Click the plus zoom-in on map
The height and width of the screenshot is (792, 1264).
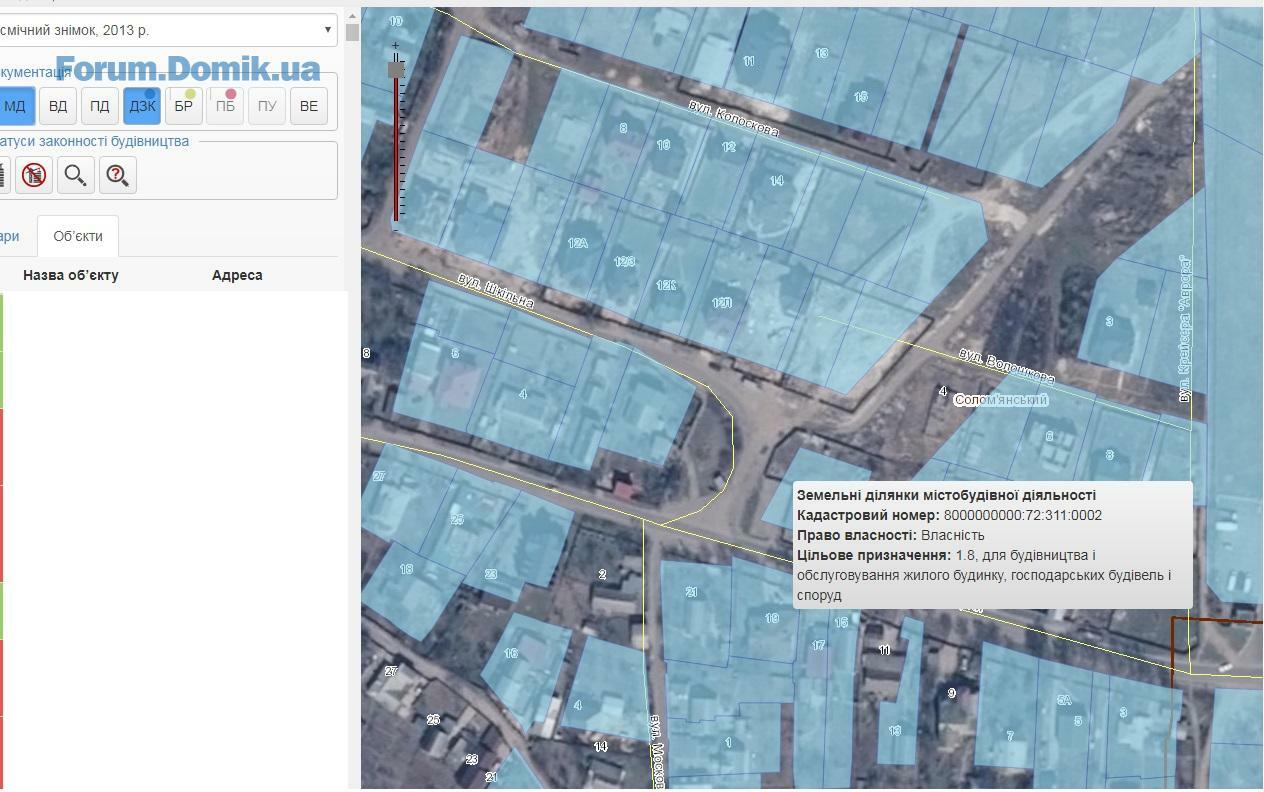pyautogui.click(x=396, y=46)
